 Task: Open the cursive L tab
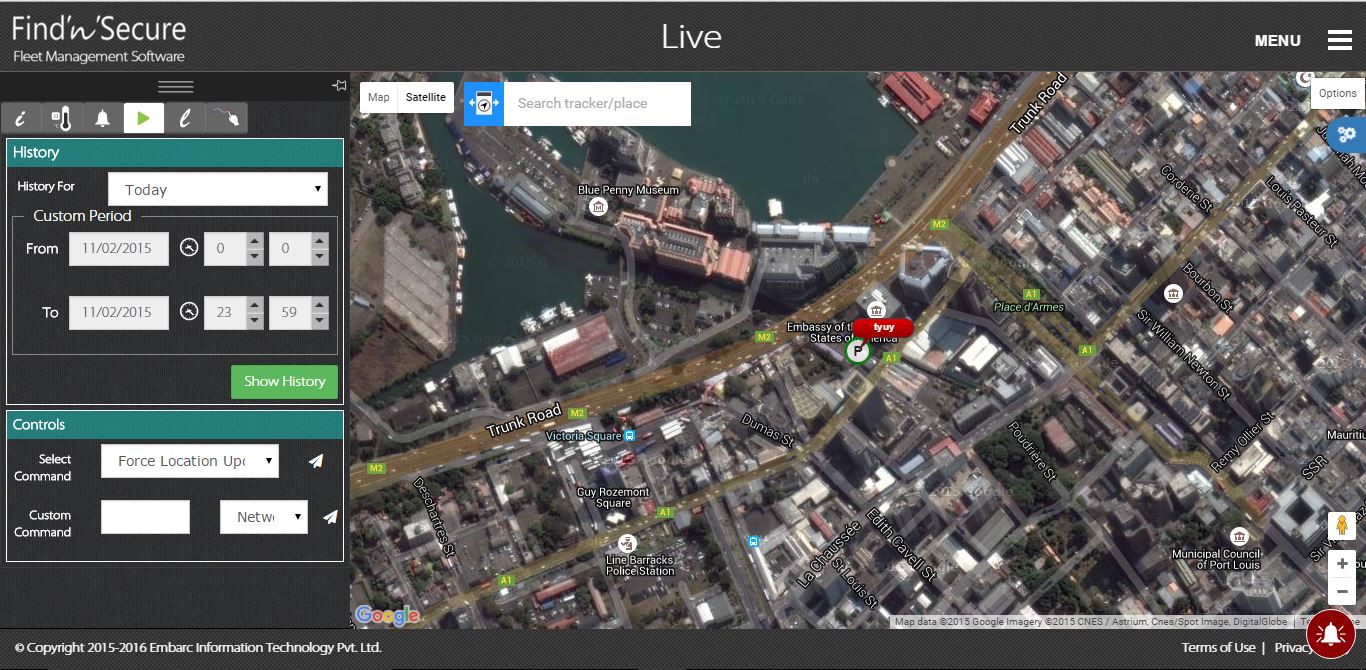click(x=185, y=118)
